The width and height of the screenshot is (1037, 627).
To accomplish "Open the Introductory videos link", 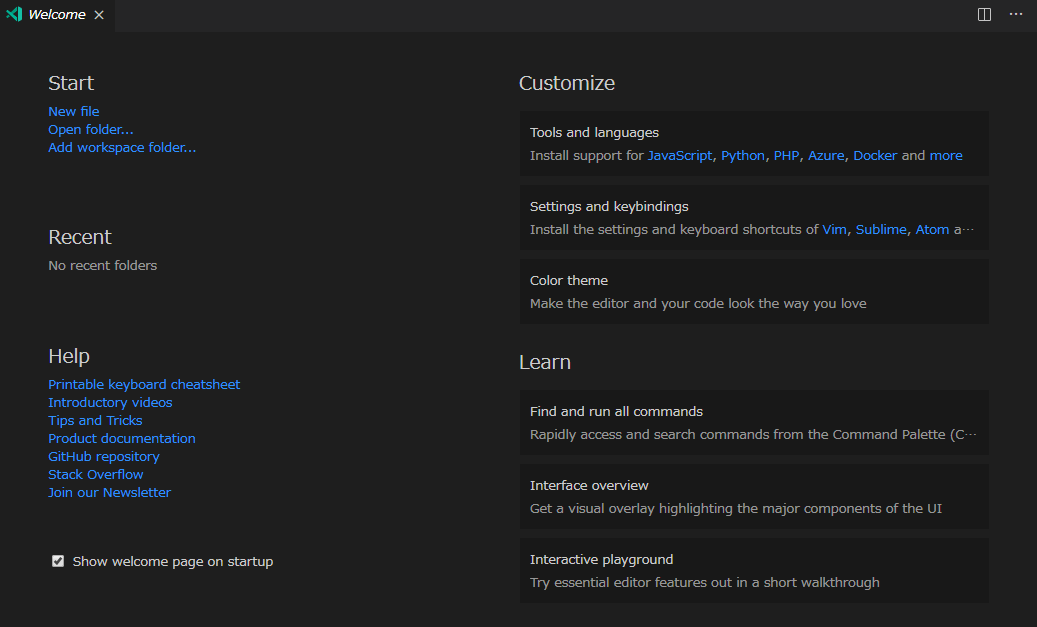I will 110,402.
